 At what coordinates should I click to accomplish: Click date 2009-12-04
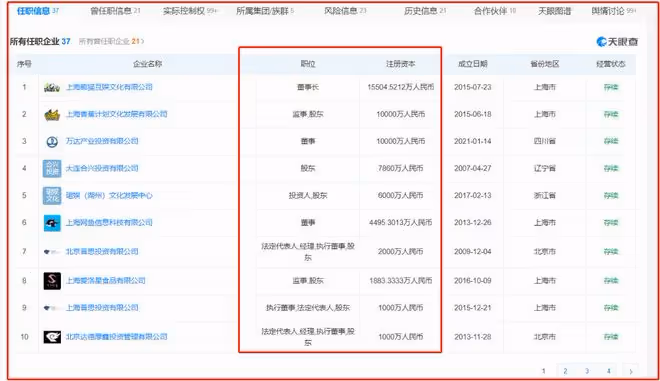point(473,251)
